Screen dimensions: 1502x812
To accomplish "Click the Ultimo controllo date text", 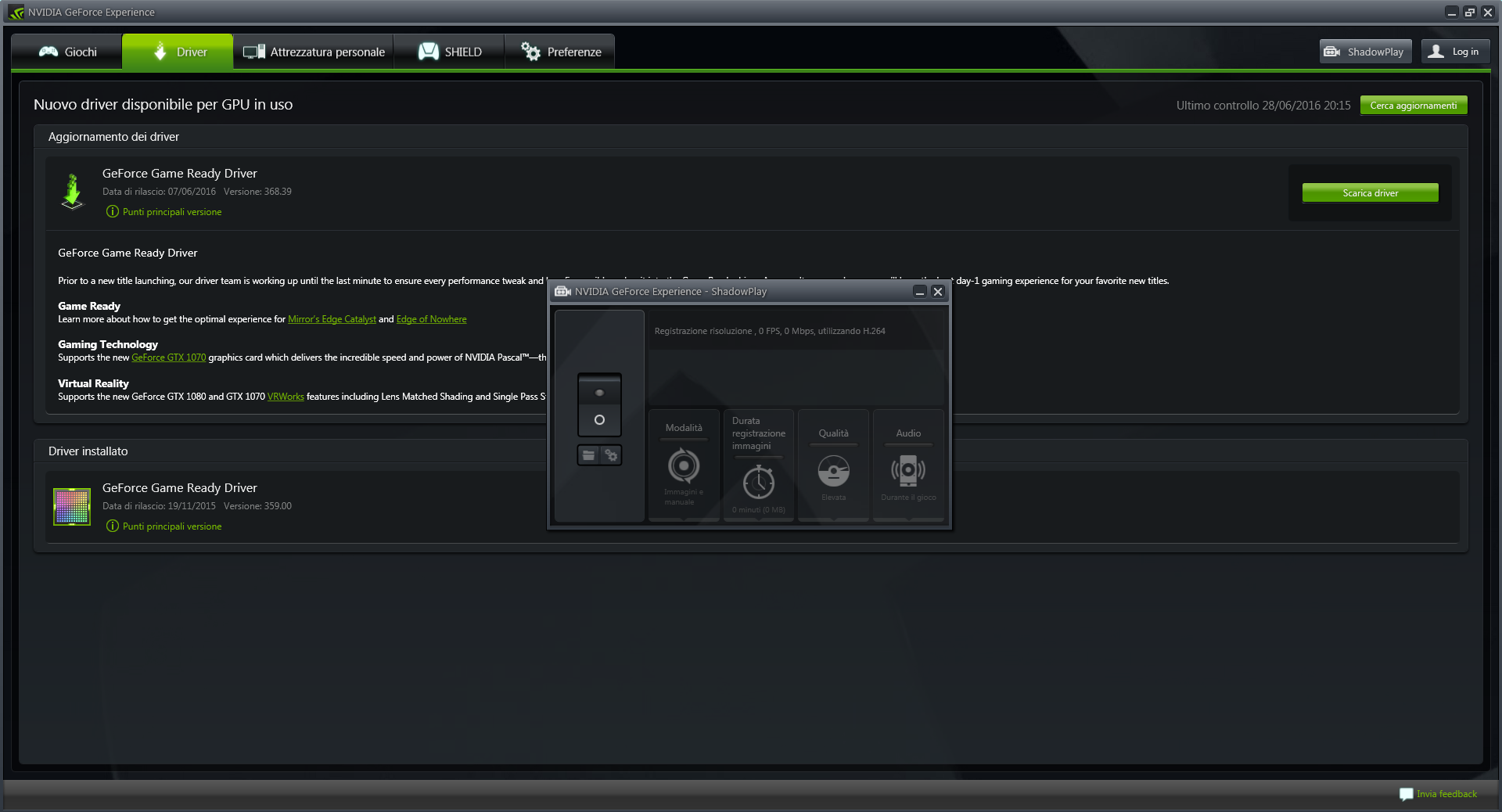I will [1263, 106].
